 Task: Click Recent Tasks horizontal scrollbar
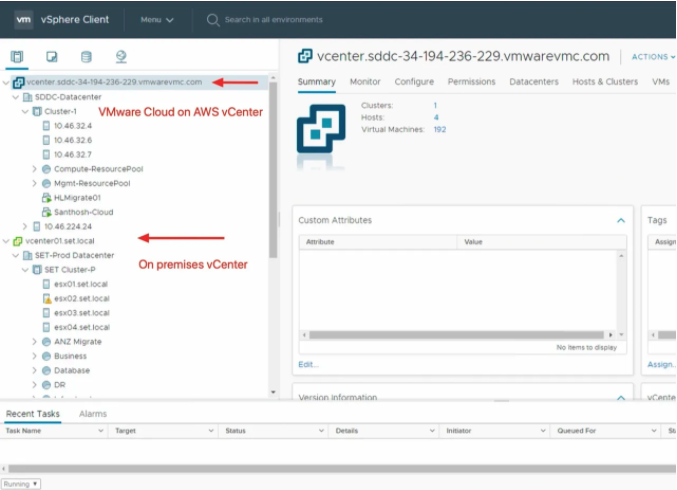pyautogui.click(x=342, y=469)
